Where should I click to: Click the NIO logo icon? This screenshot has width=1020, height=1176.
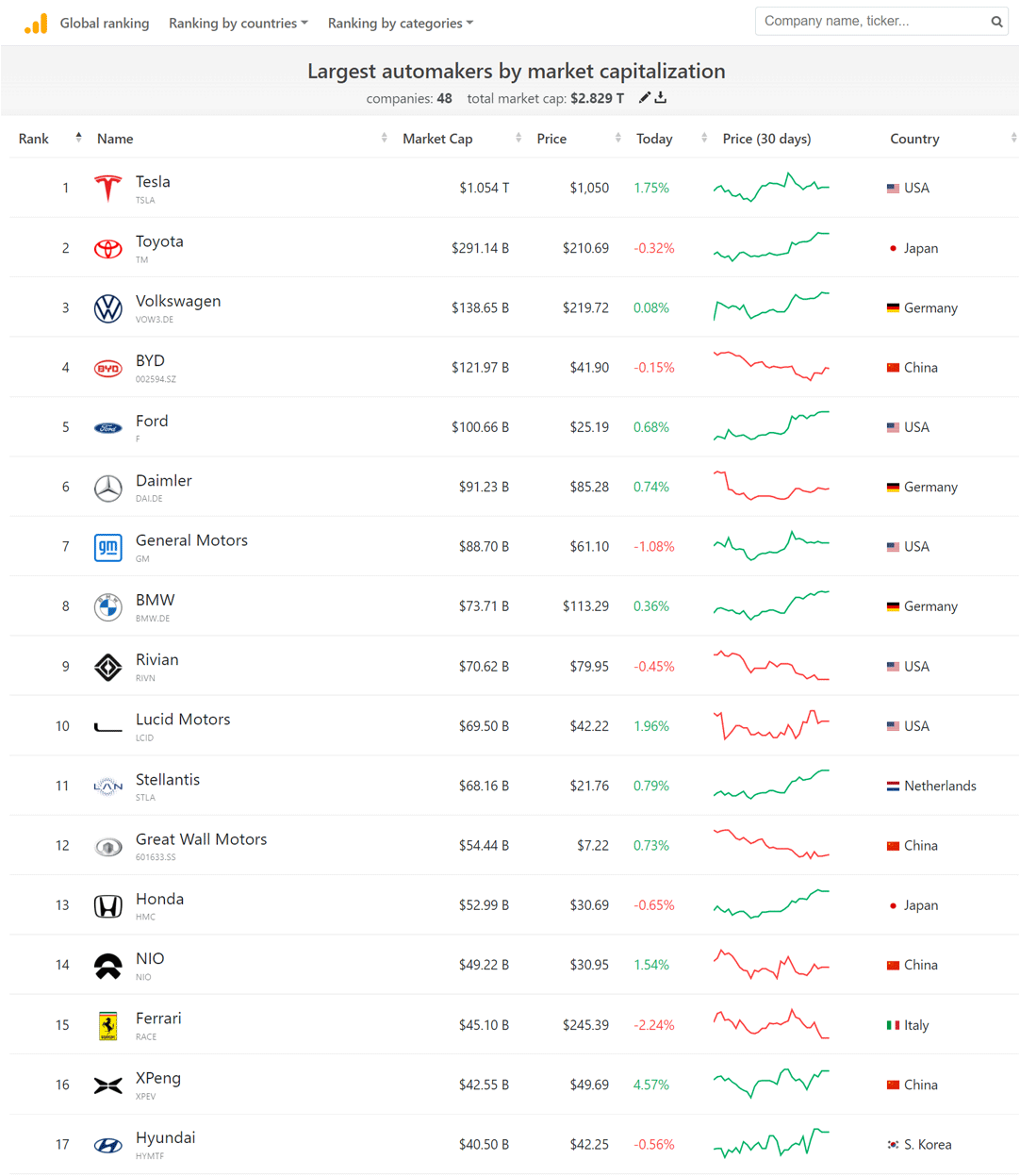click(108, 966)
